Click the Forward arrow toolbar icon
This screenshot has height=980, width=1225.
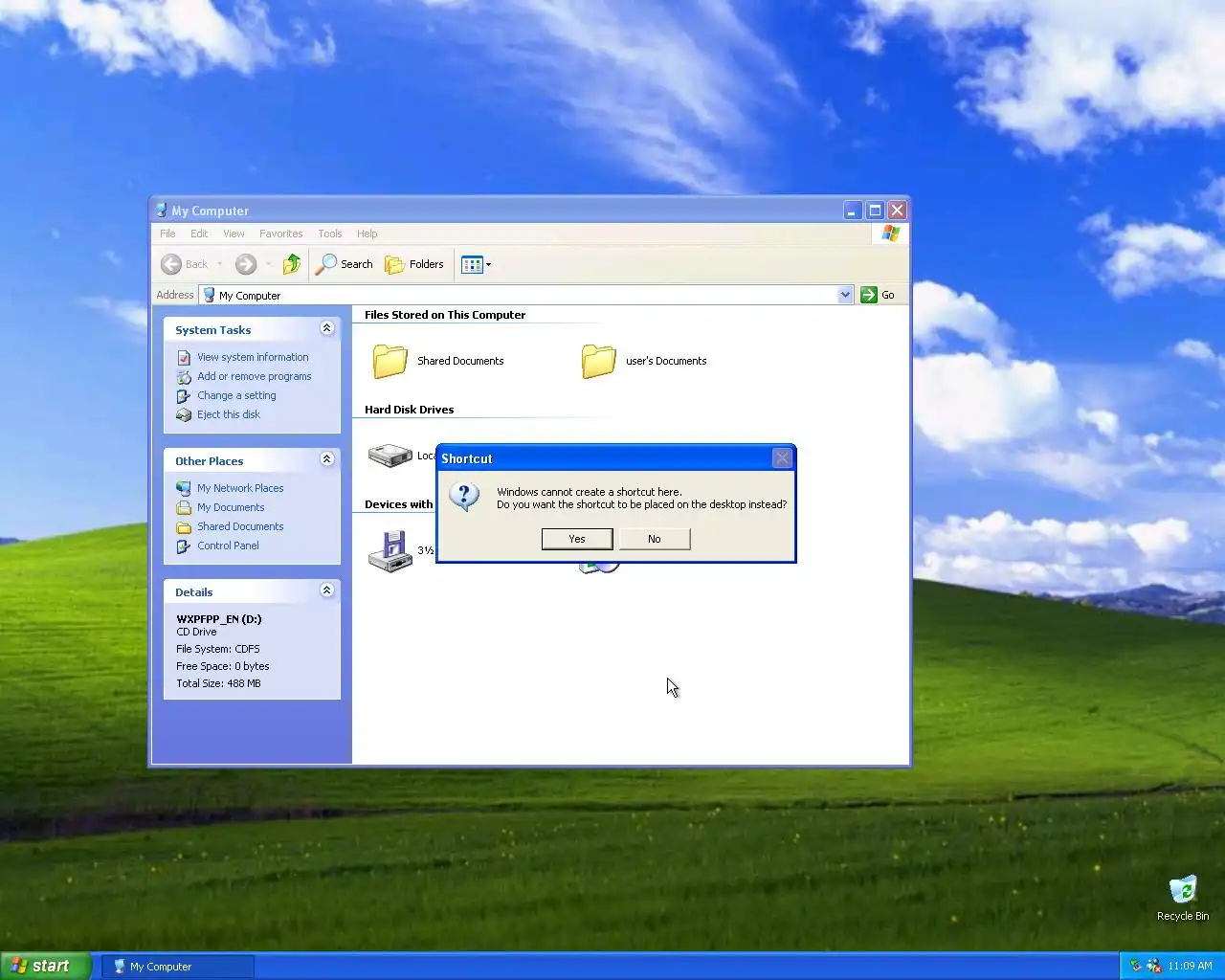[246, 264]
